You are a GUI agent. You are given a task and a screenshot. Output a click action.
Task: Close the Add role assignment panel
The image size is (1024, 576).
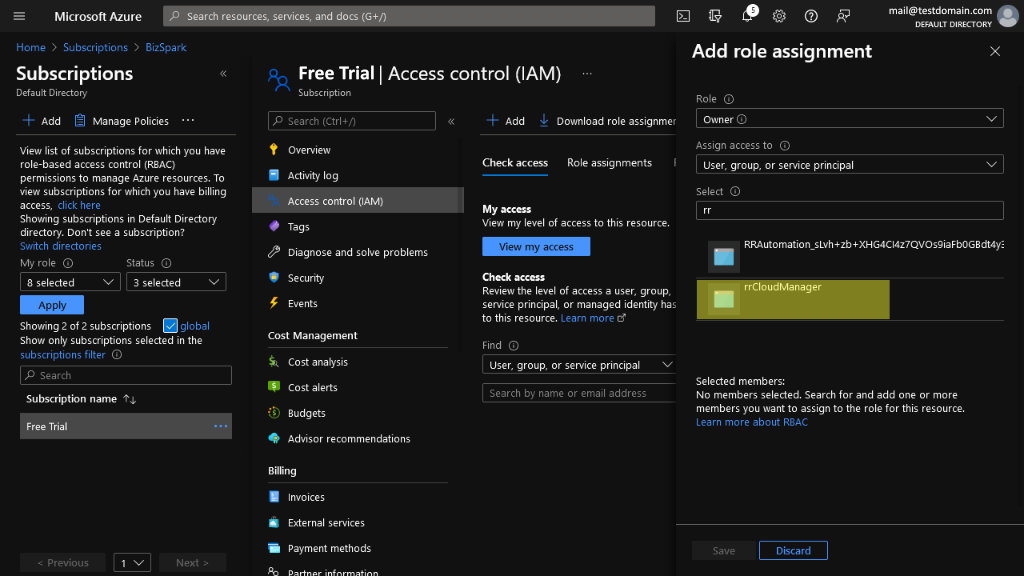click(995, 51)
